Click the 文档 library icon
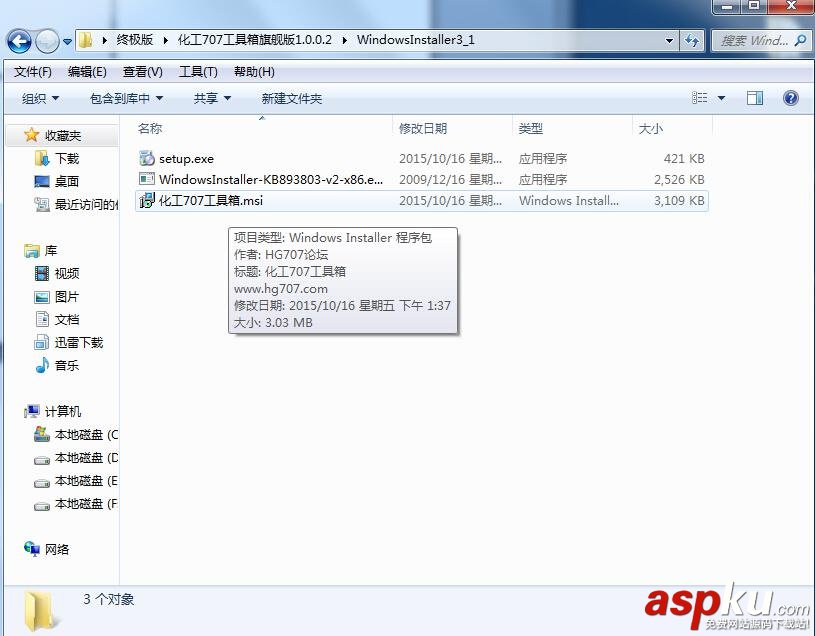Viewport: 815px width, 636px height. (42, 319)
